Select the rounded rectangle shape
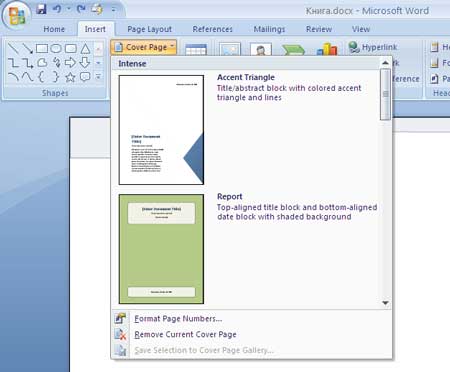Image resolution: width=450 pixels, height=372 pixels. [71, 49]
